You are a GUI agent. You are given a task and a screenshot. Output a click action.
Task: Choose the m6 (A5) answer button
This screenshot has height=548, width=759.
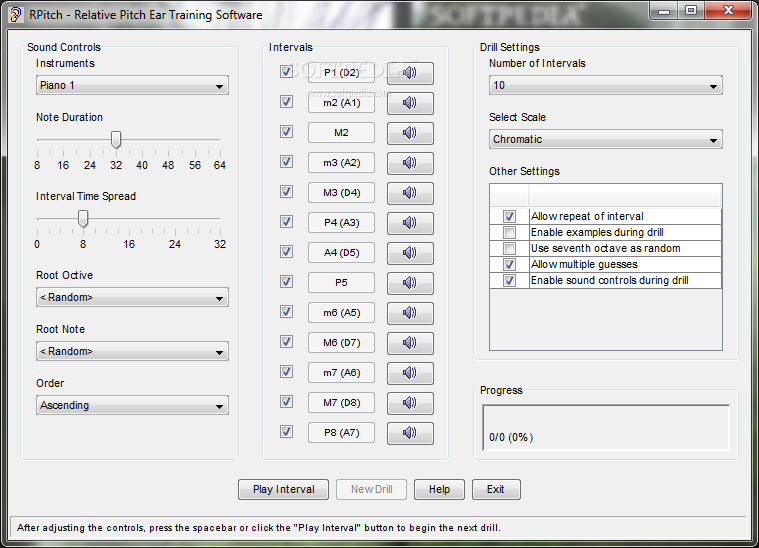[341, 313]
